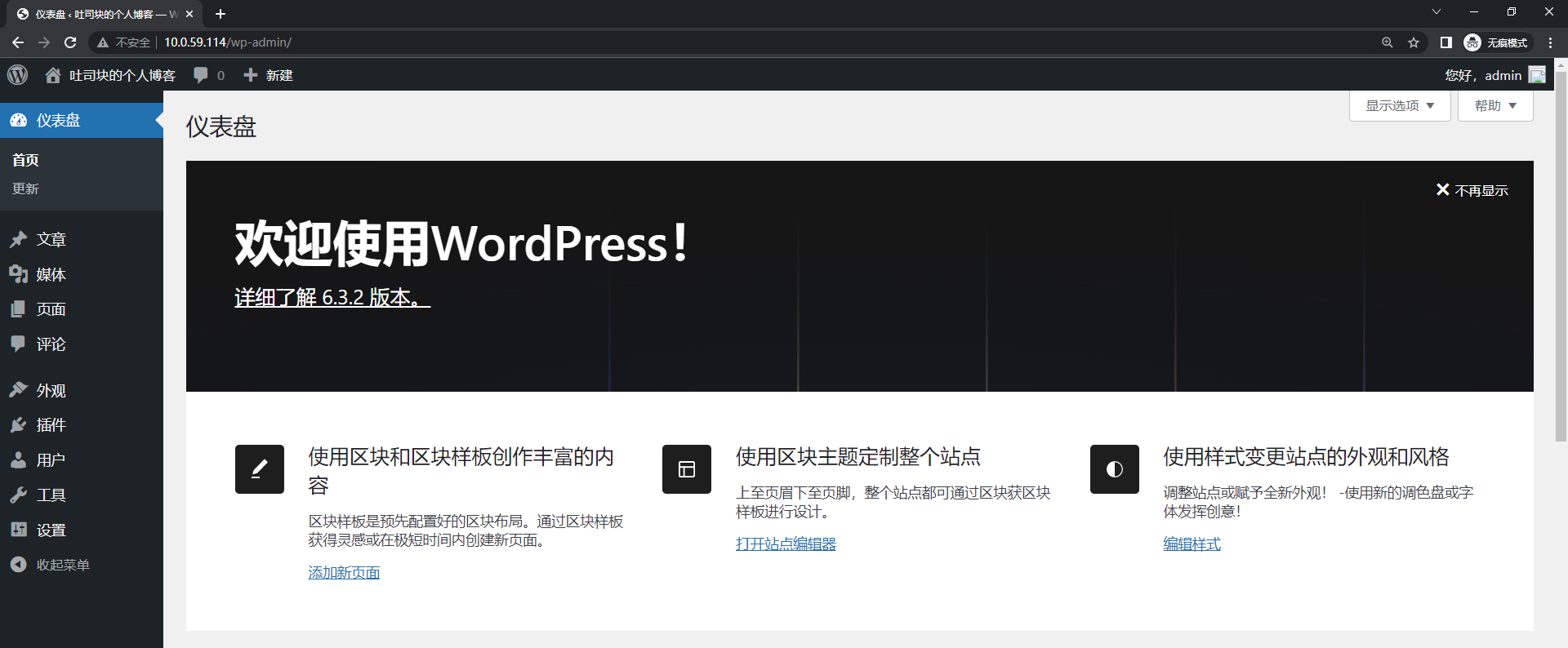Open 文章 menu label
The image size is (1568, 648).
tap(51, 239)
